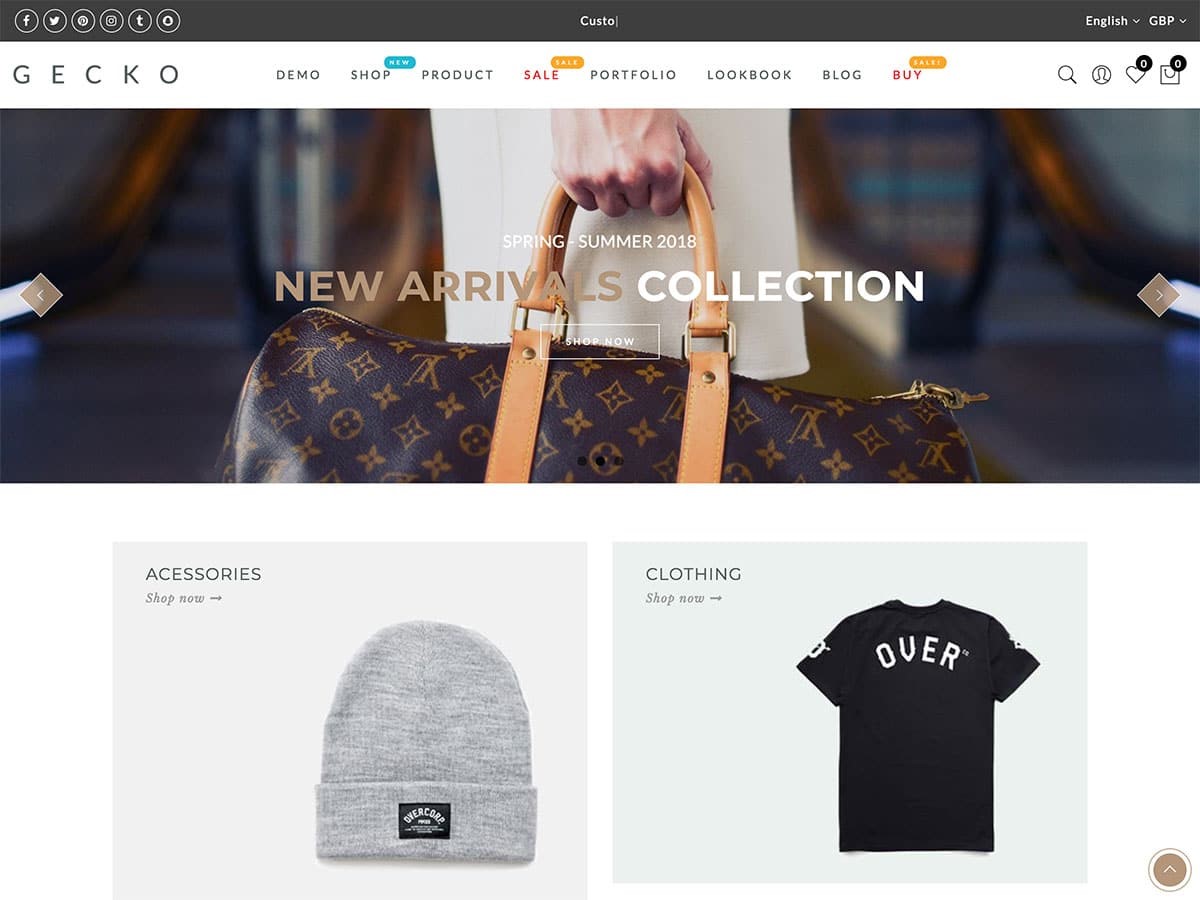View the wishlist heart icon
The height and width of the screenshot is (900, 1200).
coord(1136,73)
